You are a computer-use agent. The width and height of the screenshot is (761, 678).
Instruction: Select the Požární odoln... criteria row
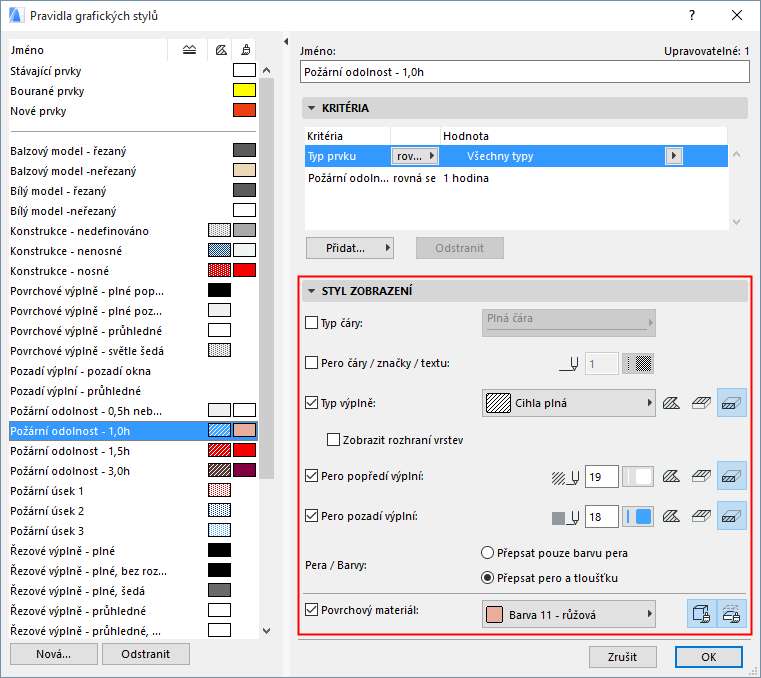click(516, 178)
